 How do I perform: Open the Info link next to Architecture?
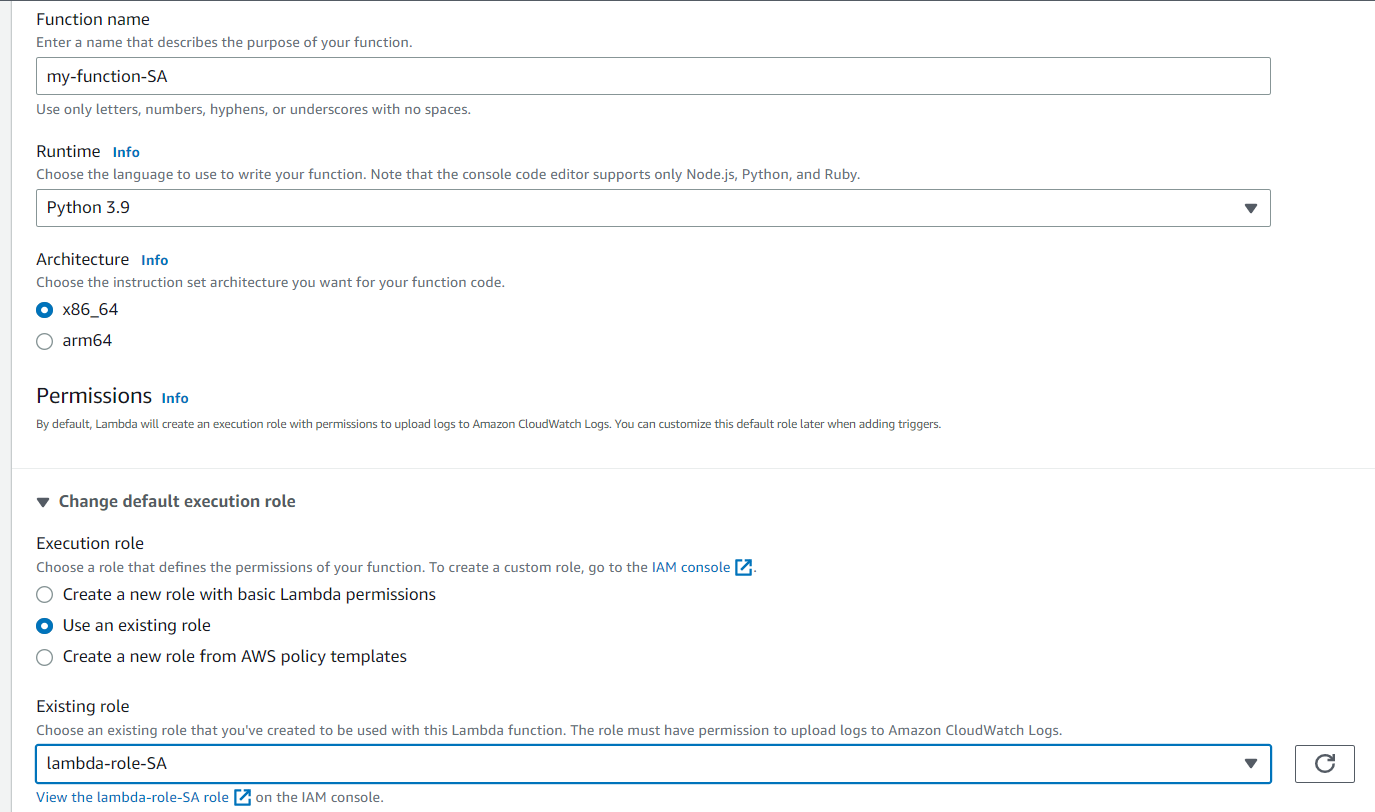click(154, 260)
